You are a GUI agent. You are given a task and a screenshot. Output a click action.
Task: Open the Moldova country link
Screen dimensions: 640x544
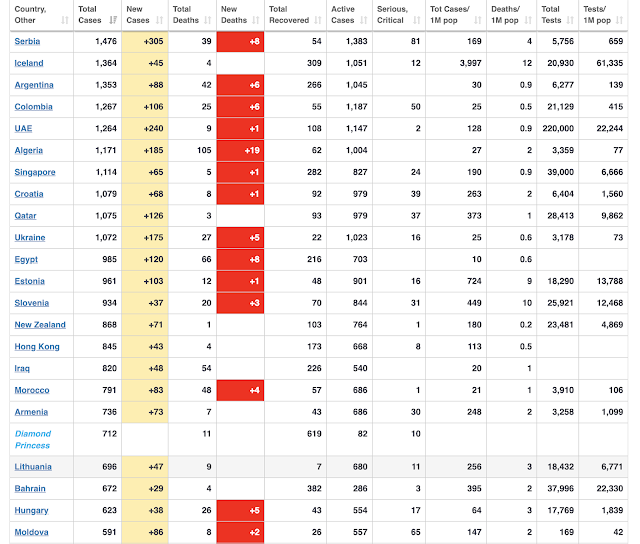(x=31, y=532)
